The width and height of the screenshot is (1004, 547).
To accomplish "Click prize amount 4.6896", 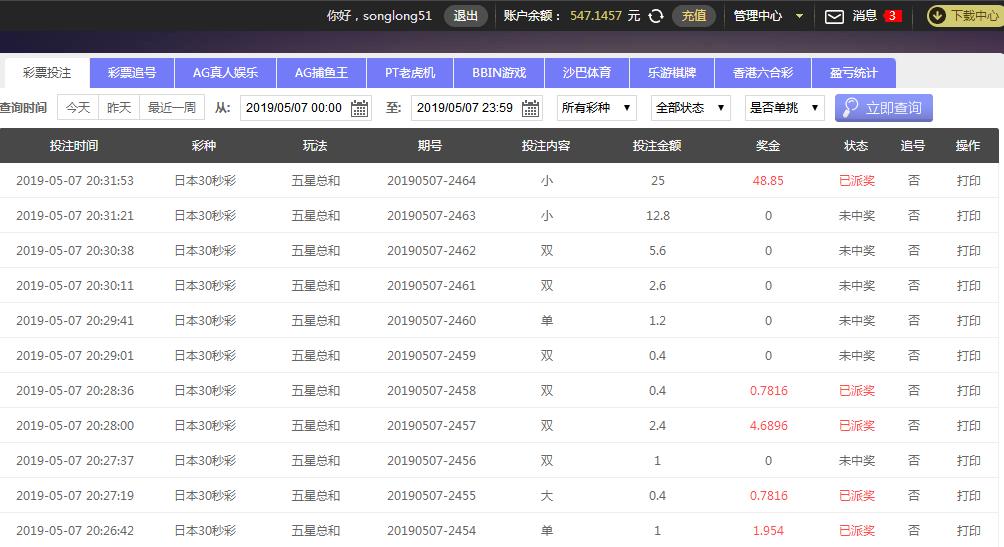I will [768, 425].
